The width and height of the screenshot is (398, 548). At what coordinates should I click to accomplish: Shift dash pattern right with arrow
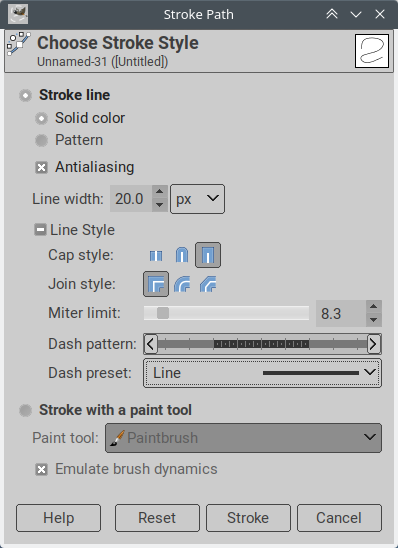(374, 344)
